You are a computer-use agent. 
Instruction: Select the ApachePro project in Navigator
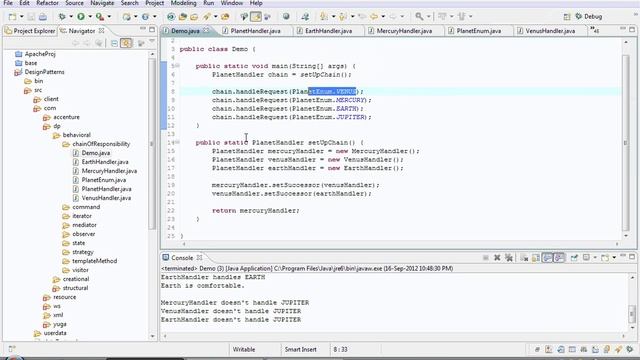[40, 54]
